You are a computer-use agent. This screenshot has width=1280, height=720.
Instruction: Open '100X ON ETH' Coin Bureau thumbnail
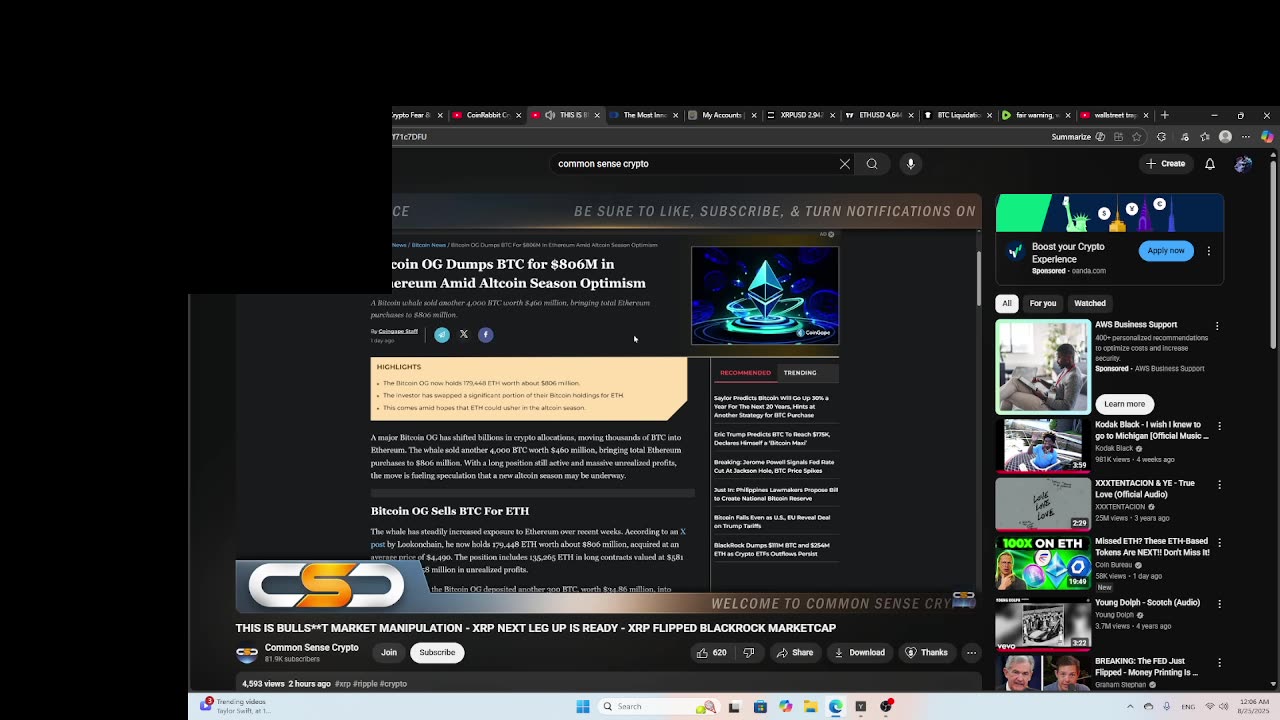pyautogui.click(x=1043, y=563)
